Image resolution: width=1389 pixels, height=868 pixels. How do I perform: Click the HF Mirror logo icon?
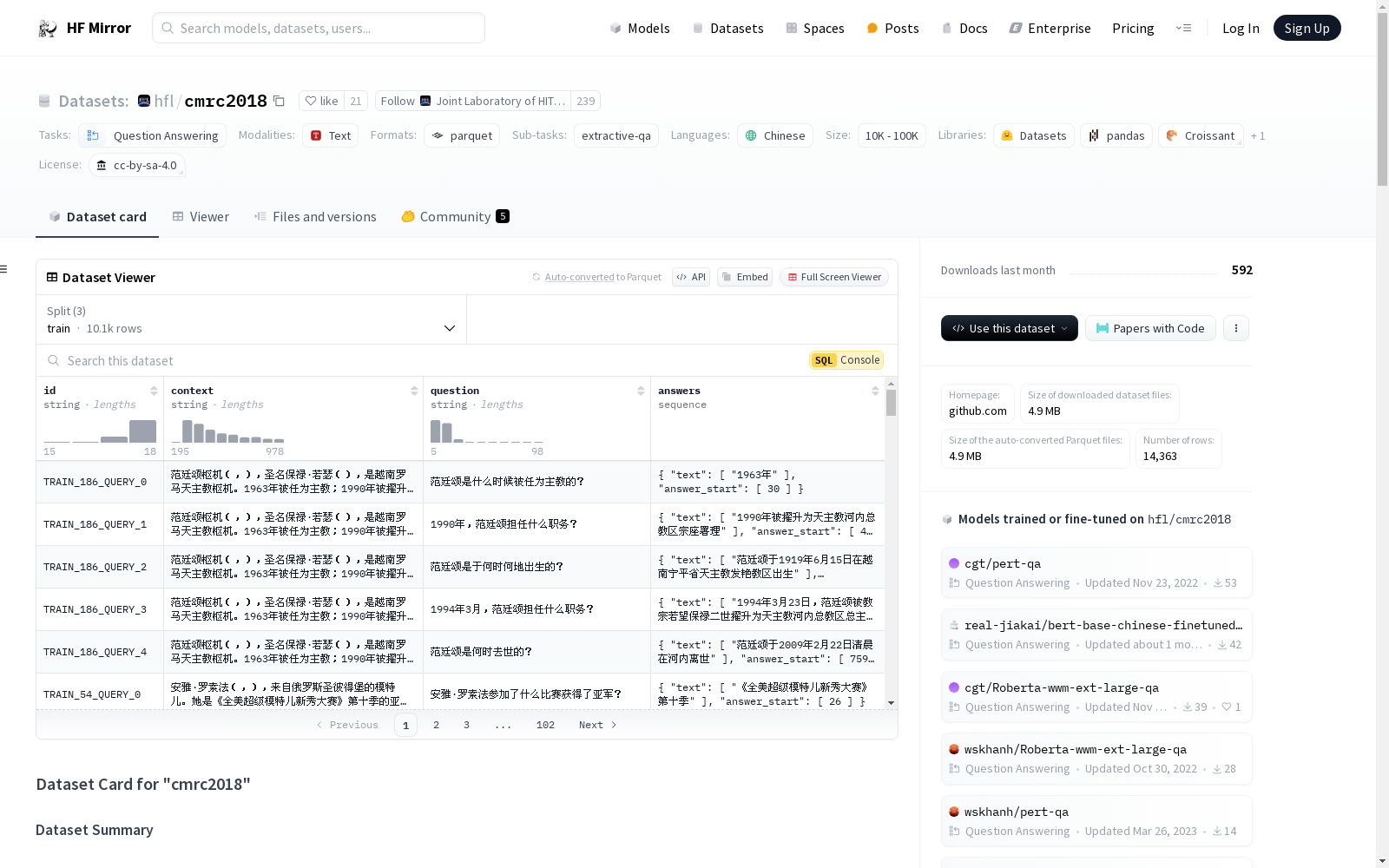48,28
